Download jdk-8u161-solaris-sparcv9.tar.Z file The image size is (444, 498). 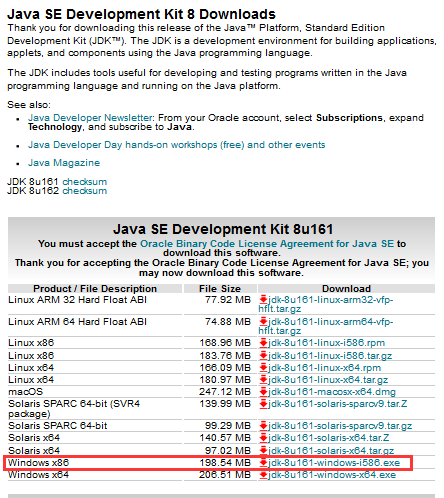[x=338, y=404]
